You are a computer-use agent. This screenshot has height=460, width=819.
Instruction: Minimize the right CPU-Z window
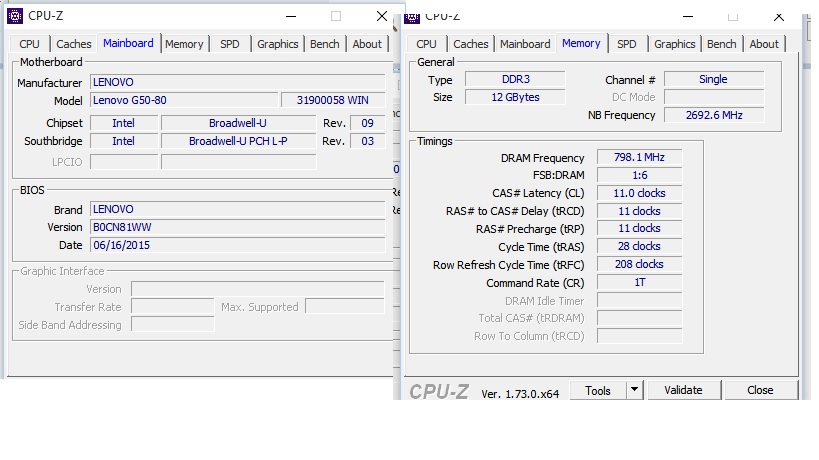click(688, 17)
